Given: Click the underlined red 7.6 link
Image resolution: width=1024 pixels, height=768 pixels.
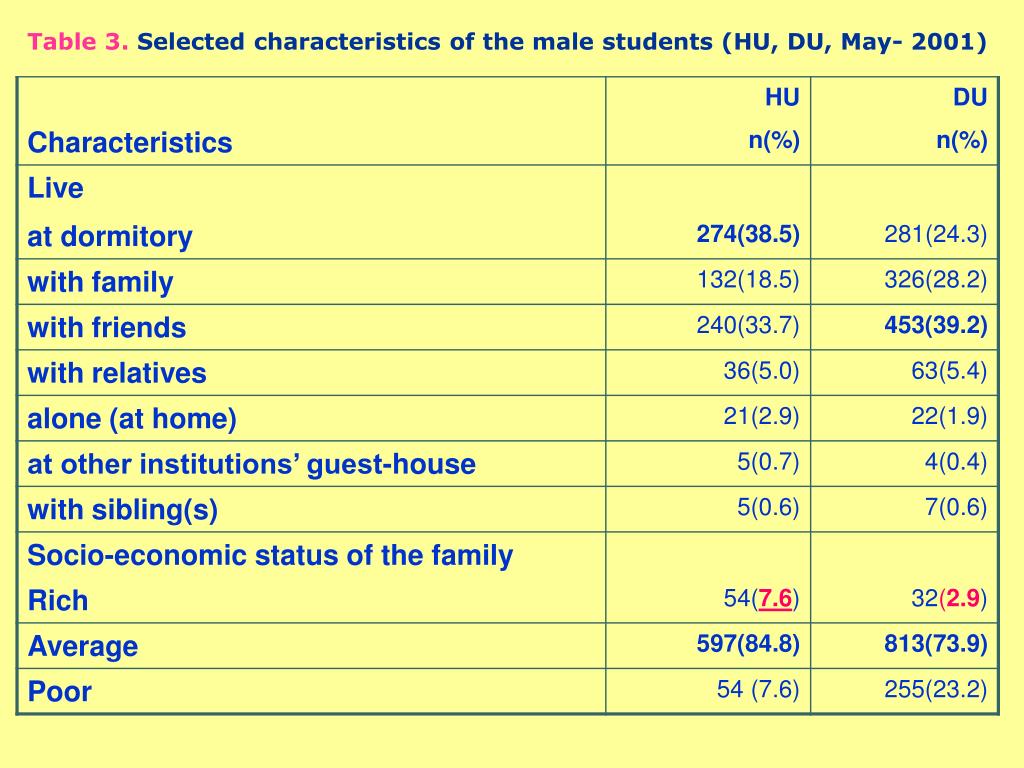Looking at the screenshot, I should click(775, 598).
